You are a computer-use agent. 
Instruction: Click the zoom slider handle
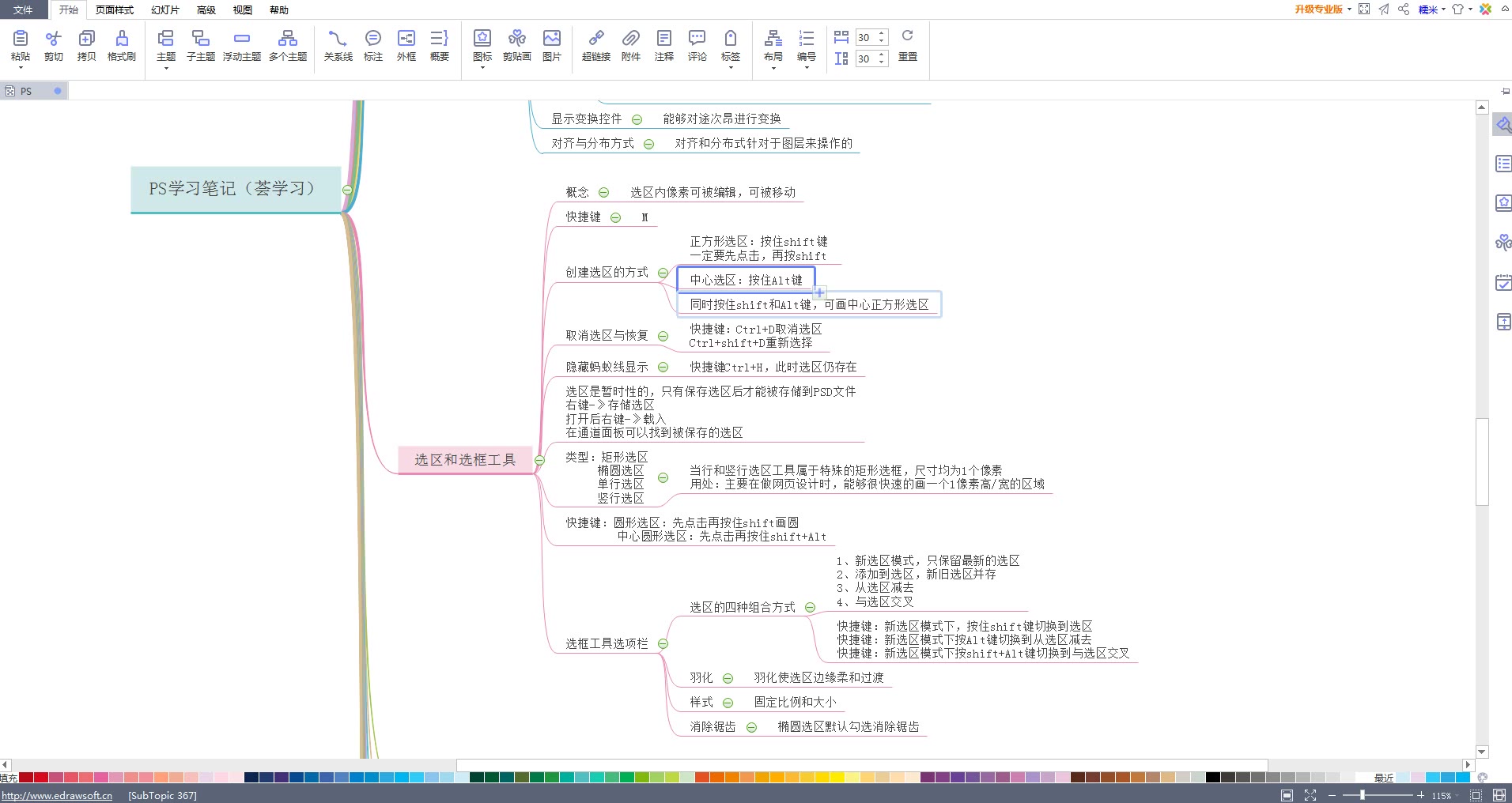[x=1362, y=795]
